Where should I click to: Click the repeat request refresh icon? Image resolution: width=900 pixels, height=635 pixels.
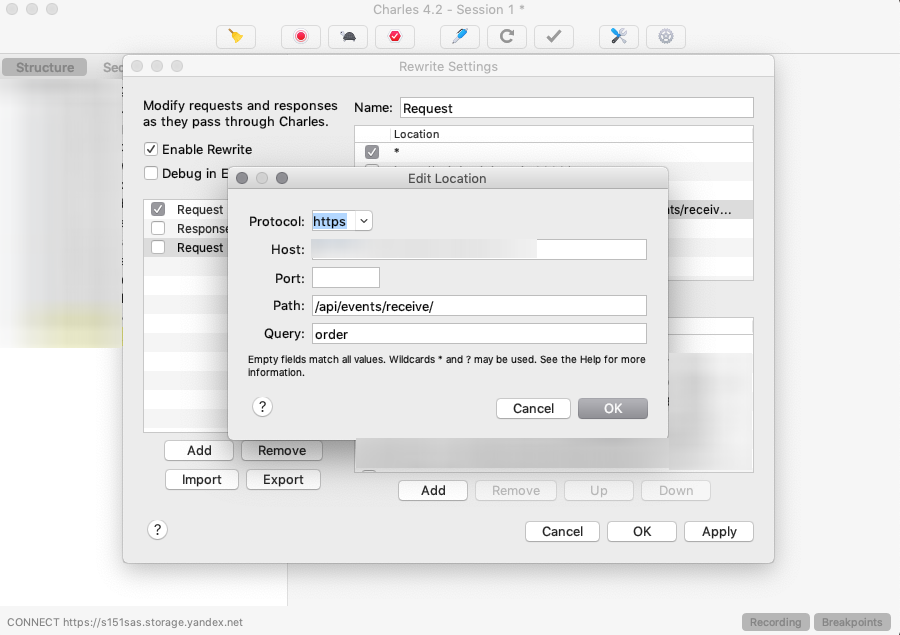507,37
